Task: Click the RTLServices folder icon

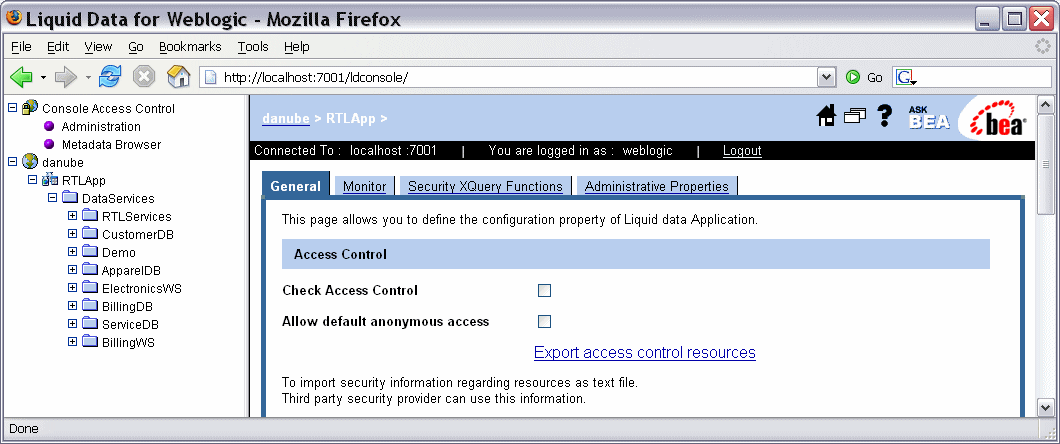Action: point(91,216)
